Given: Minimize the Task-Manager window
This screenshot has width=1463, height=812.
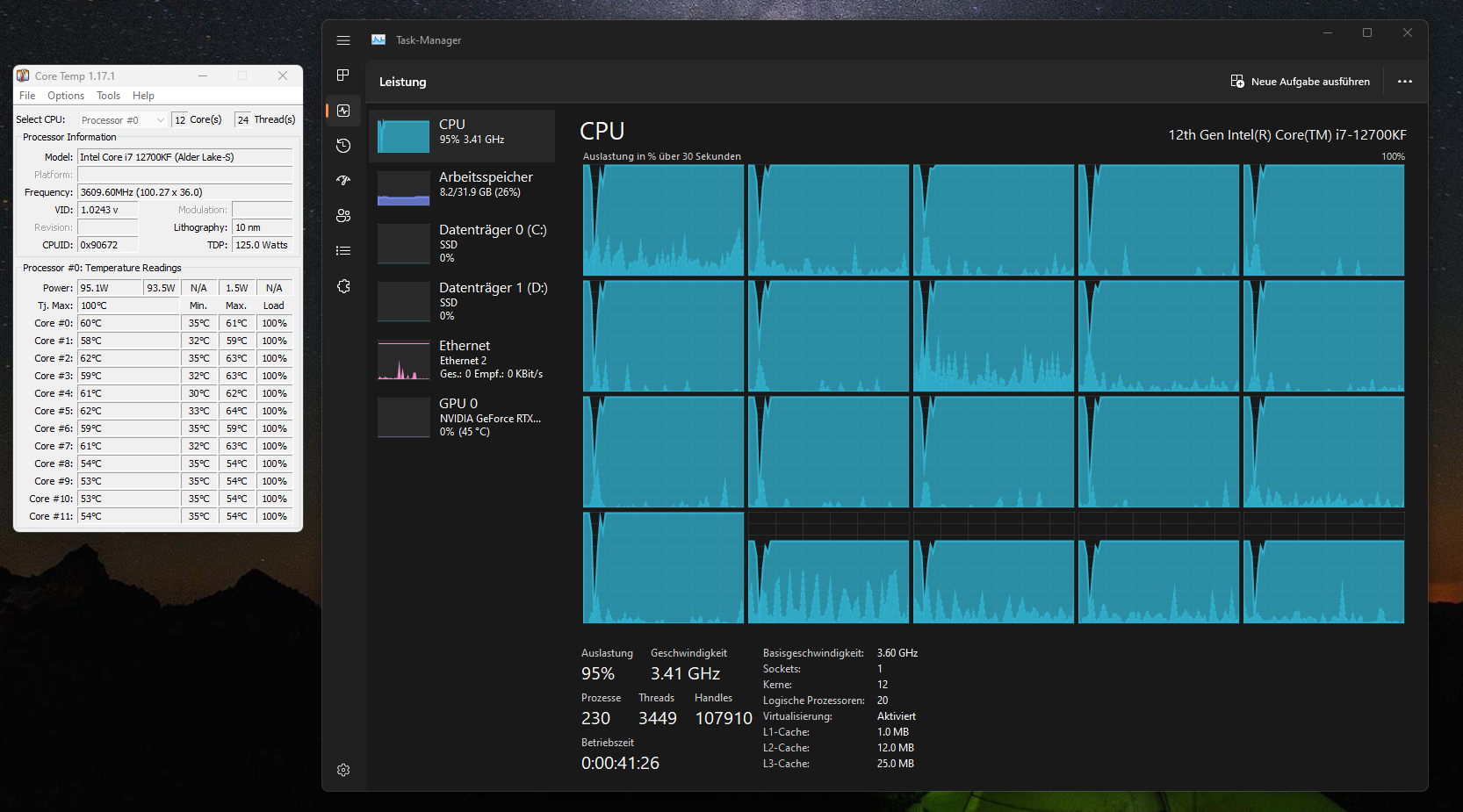Looking at the screenshot, I should 1328,33.
